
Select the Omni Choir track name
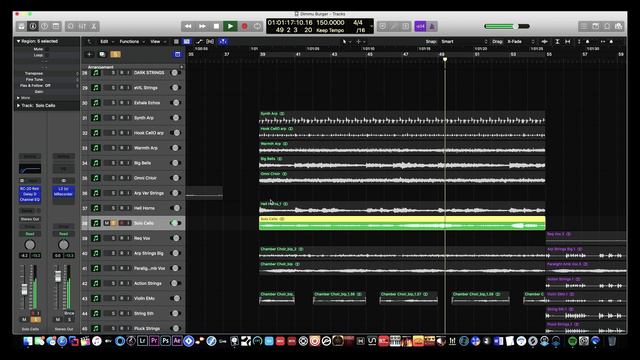[145, 178]
